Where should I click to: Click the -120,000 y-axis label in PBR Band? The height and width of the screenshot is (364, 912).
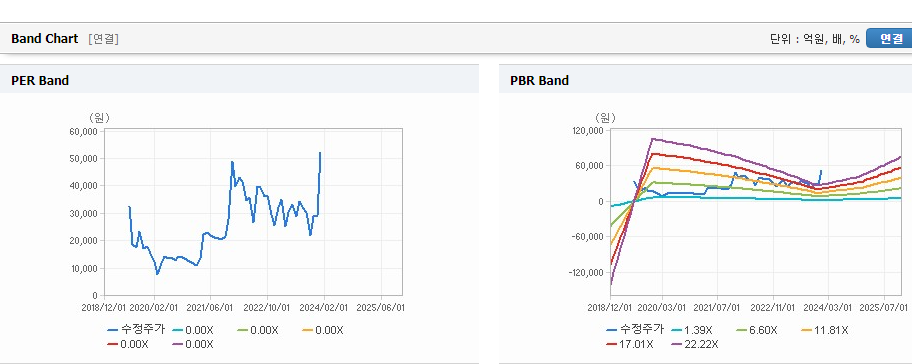tap(587, 272)
